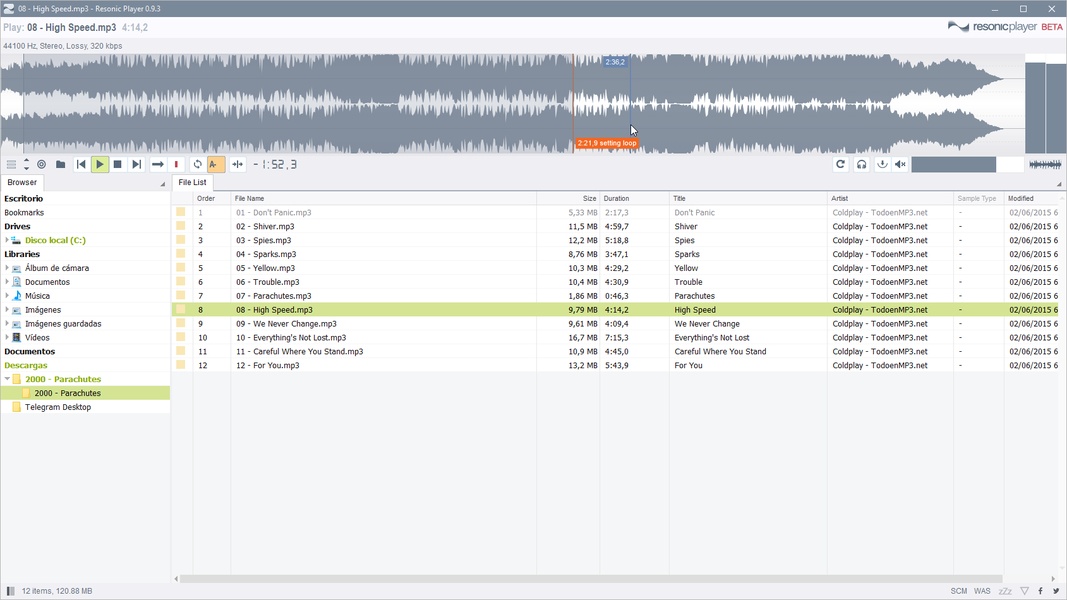
Task: Open the Twitter link icon
Action: [x=1056, y=591]
